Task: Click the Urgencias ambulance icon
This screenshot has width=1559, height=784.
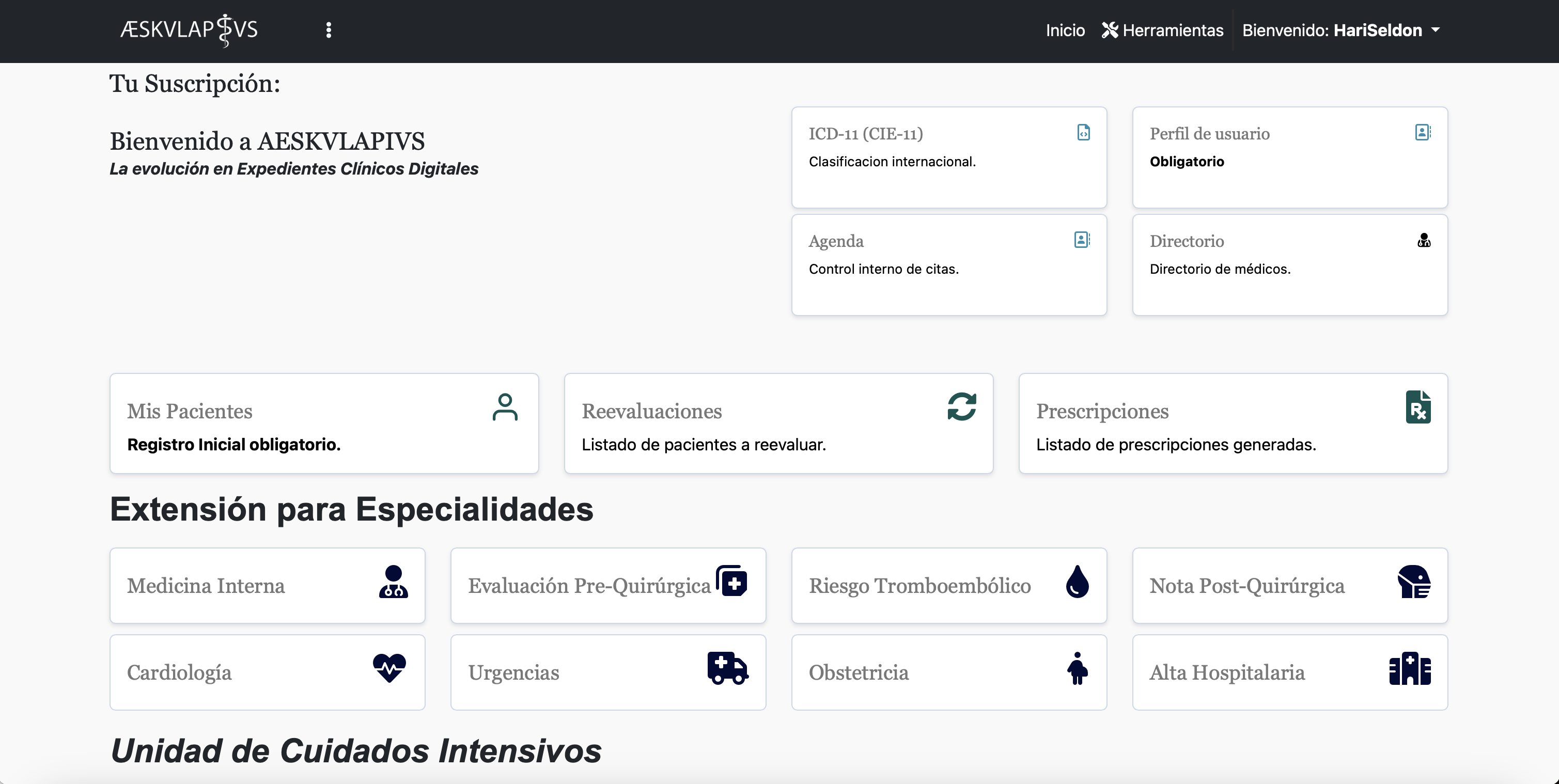Action: [x=727, y=668]
